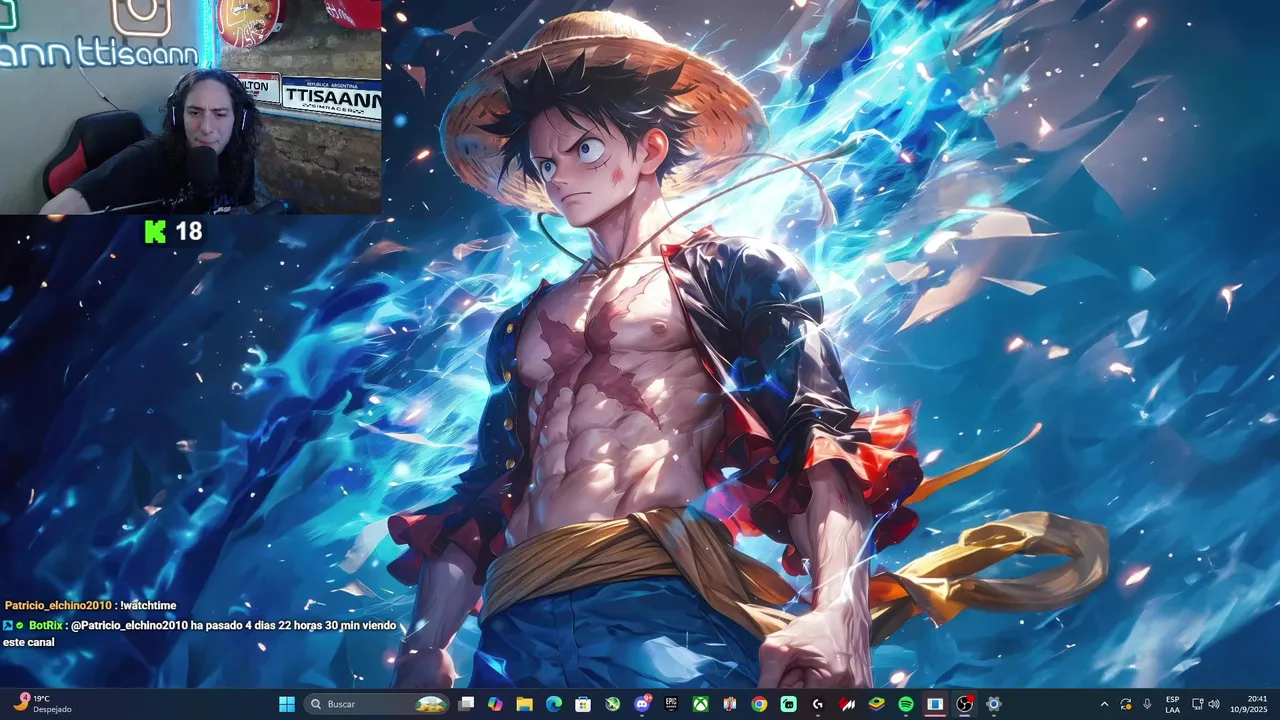Launch Google Chrome
Screen dimensions: 1280x720
point(759,704)
